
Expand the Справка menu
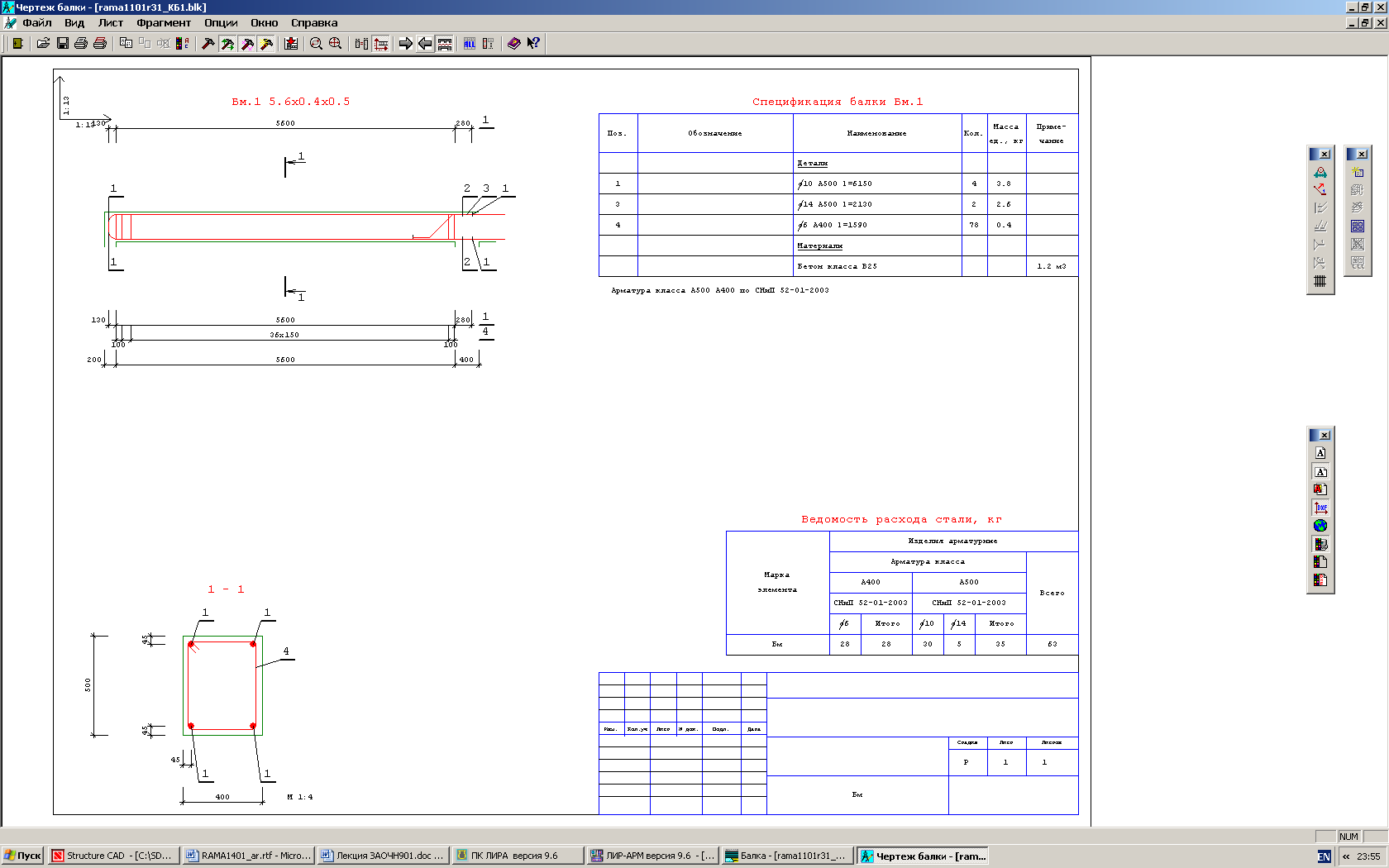pos(314,23)
